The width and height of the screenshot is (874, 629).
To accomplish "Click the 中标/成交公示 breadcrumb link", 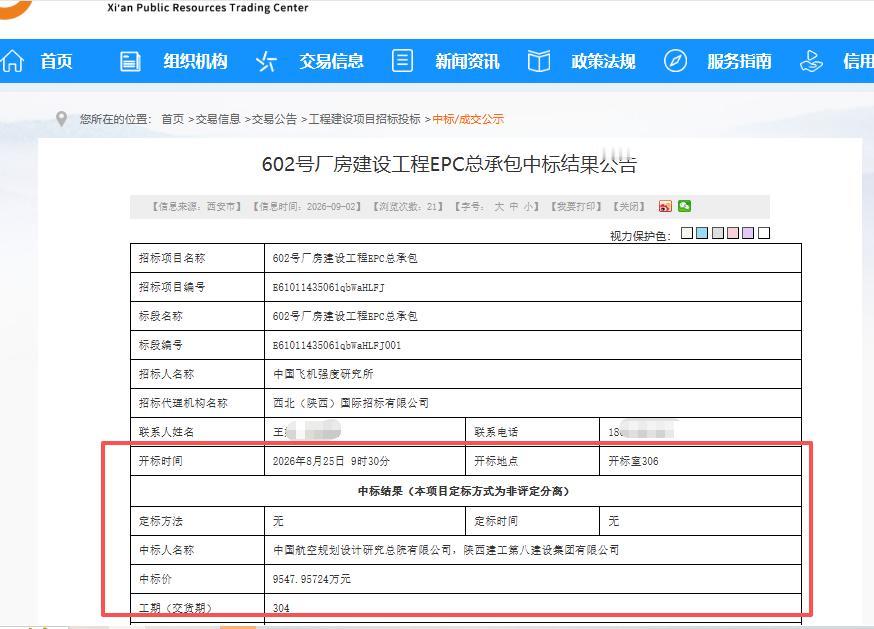I will [x=468, y=119].
